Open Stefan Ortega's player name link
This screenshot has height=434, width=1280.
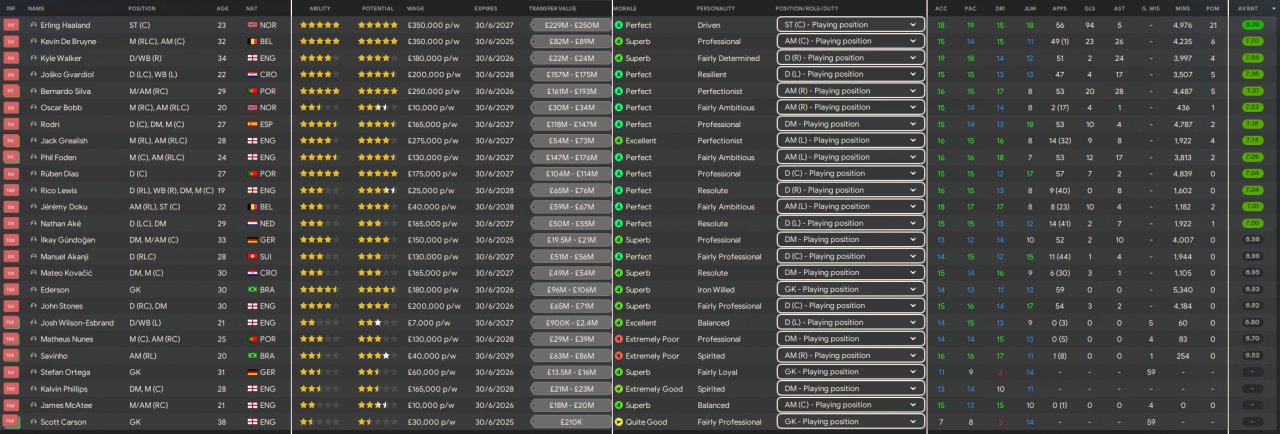tap(64, 372)
